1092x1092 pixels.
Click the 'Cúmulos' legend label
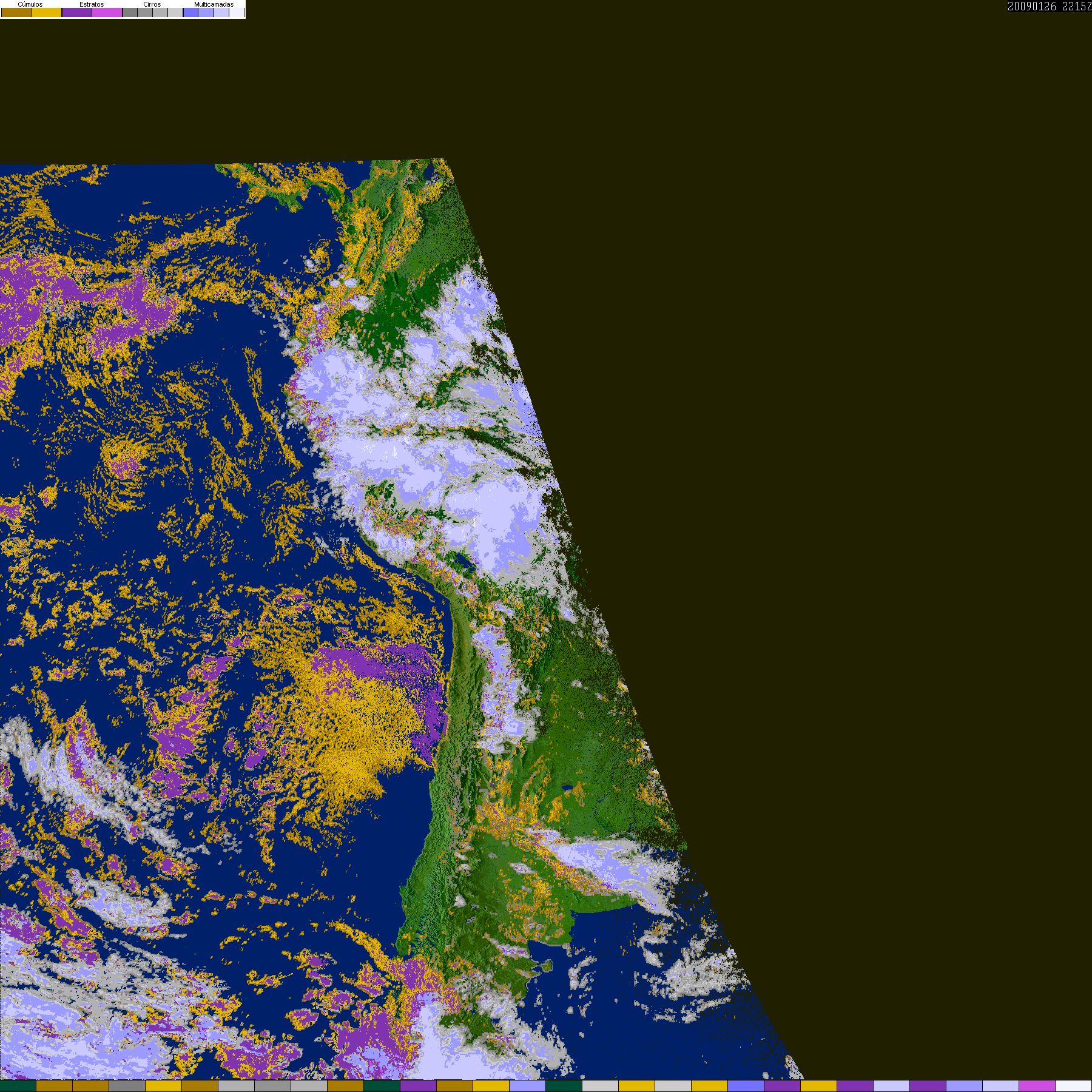click(30, 4)
